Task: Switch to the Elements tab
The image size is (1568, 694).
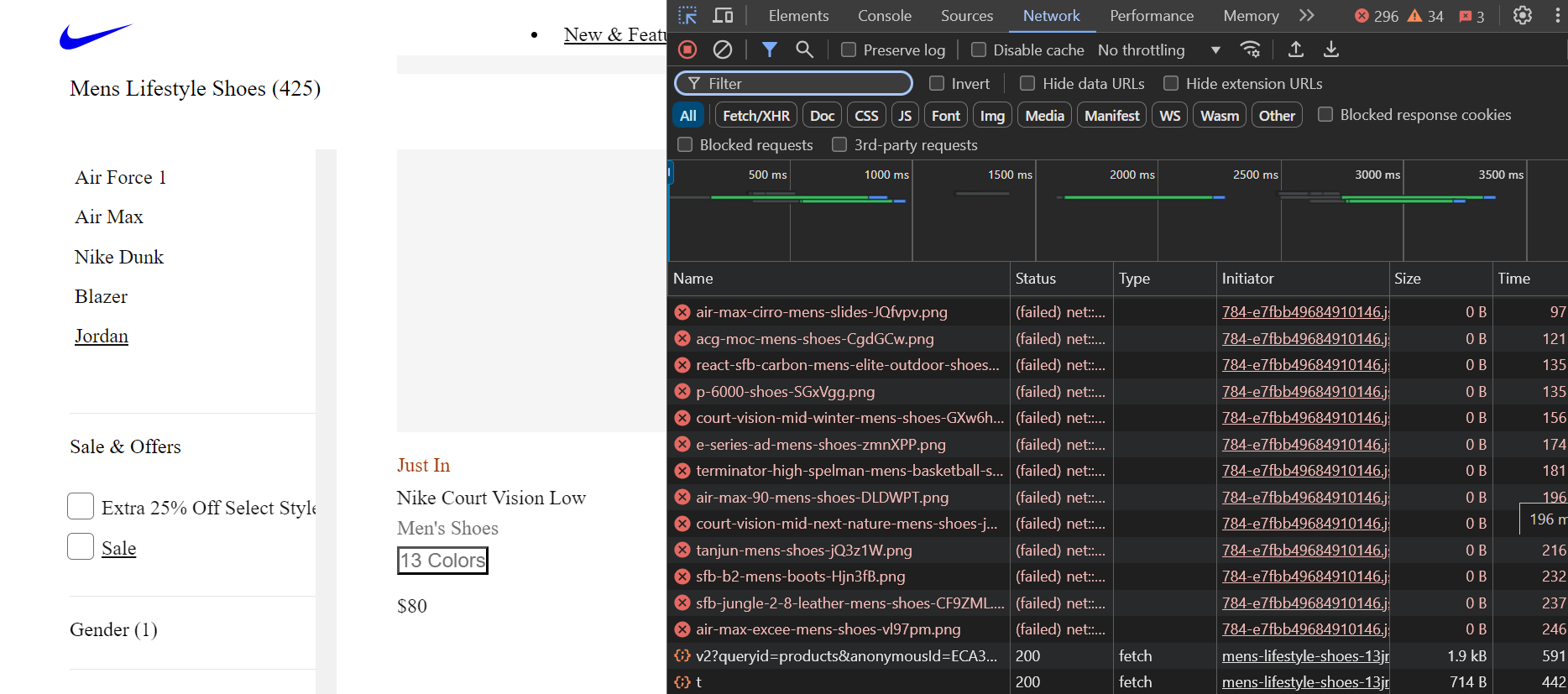Action: 798,16
